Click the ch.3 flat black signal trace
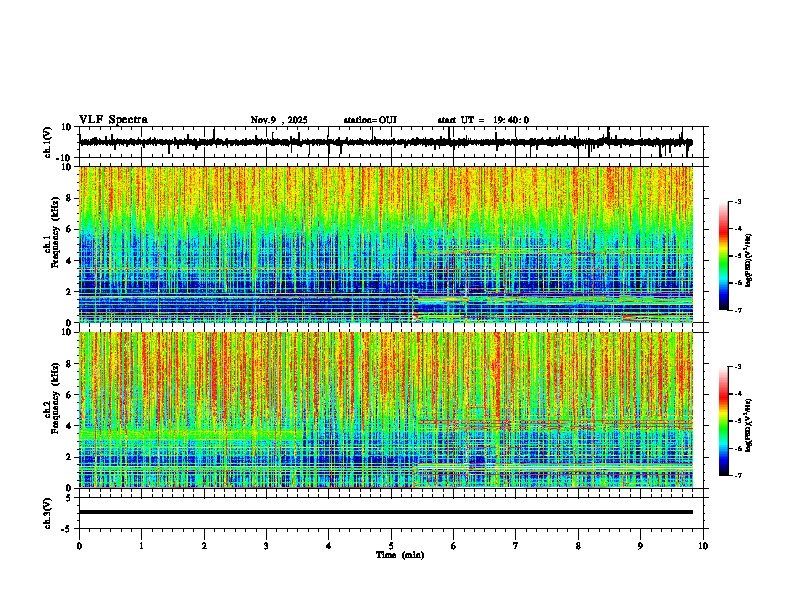The height and width of the screenshot is (612, 792). [386, 512]
